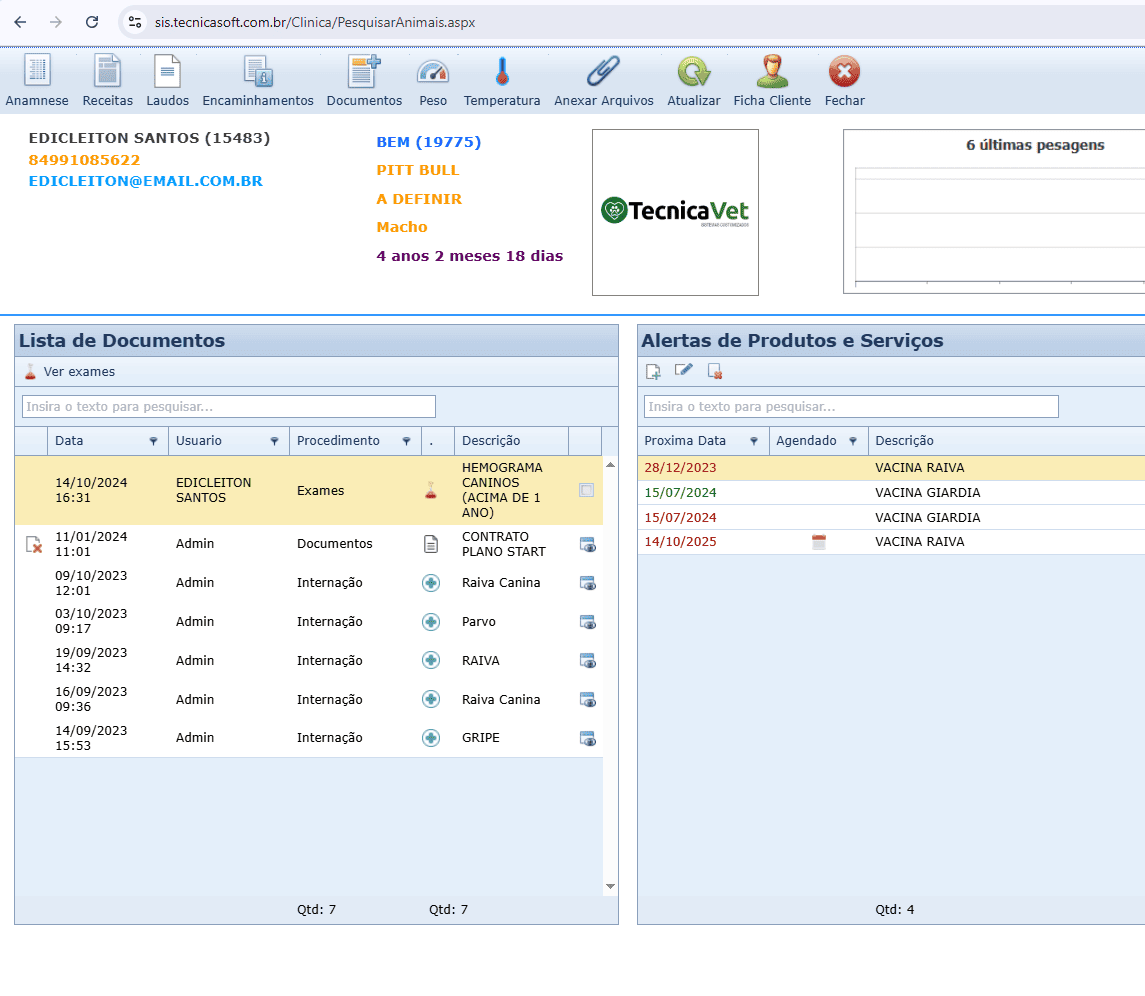1145x996 pixels.
Task: Open the Temperatura thermometer tool
Action: (x=502, y=72)
